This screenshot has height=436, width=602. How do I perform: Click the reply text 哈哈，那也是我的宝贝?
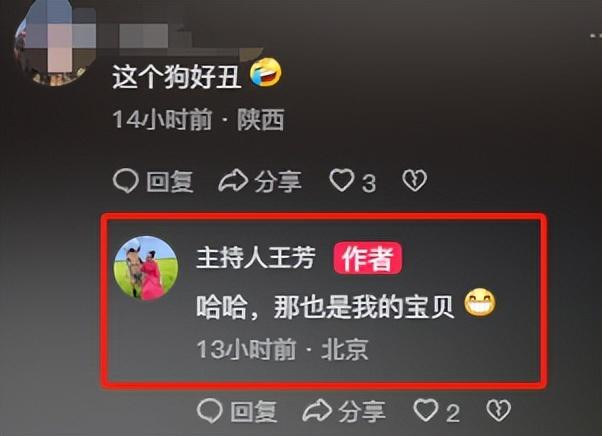[x=326, y=307]
